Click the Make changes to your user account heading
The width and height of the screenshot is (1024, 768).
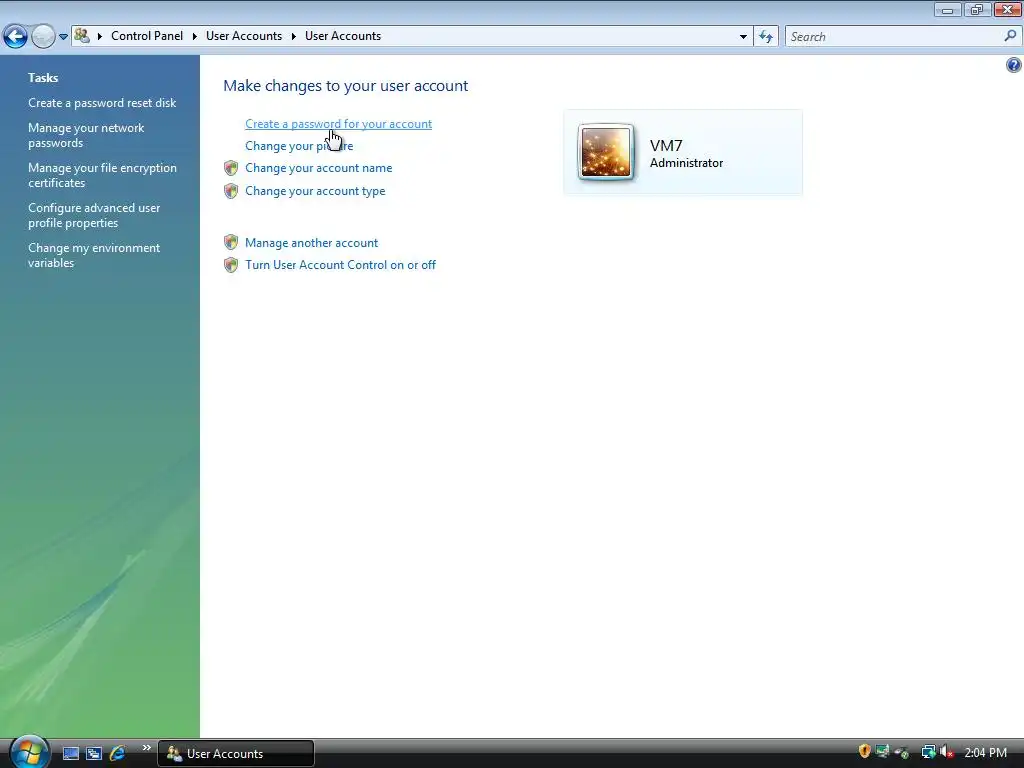click(x=345, y=86)
